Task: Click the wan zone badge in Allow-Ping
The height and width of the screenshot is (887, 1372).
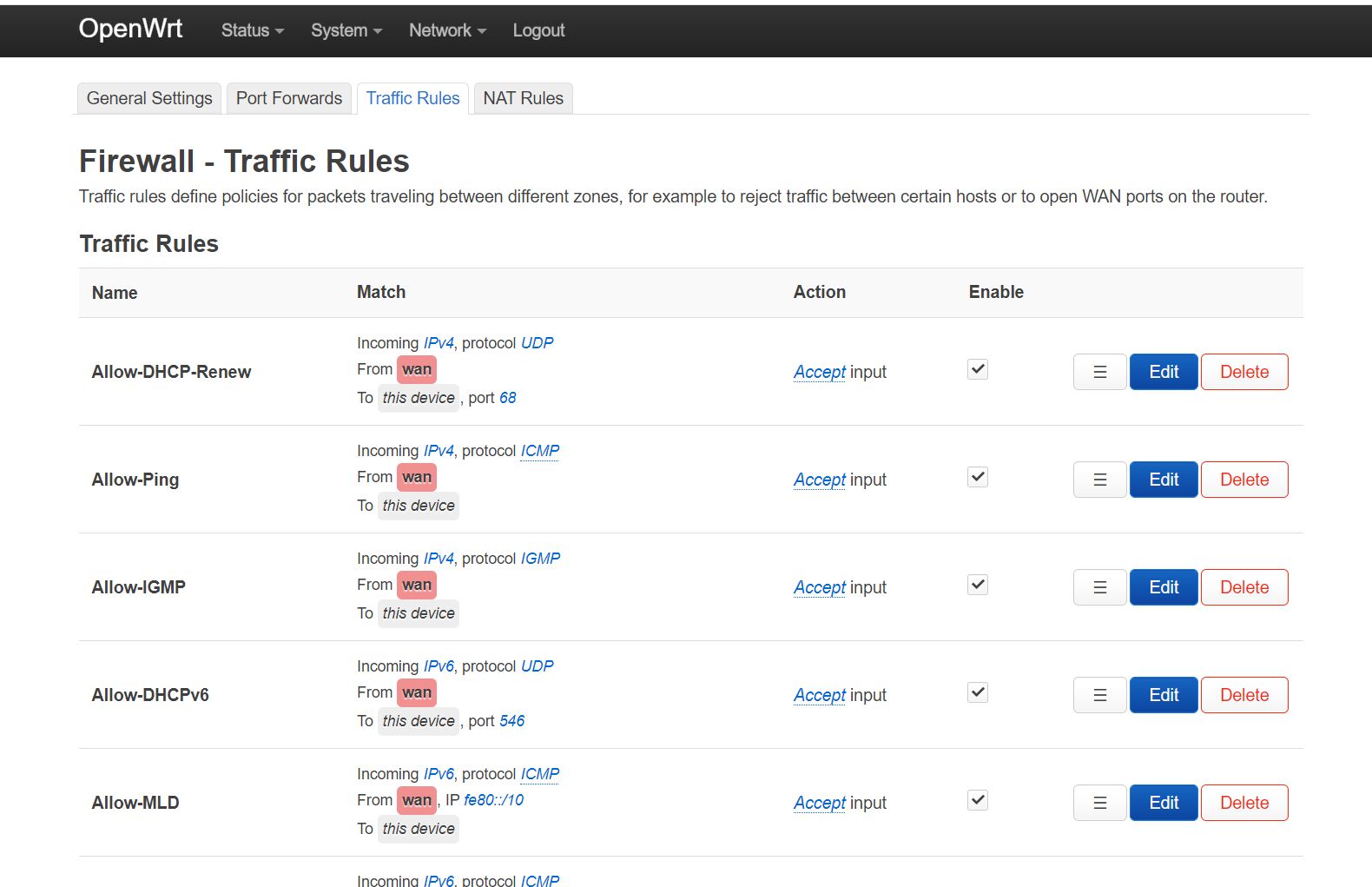Action: click(x=417, y=477)
